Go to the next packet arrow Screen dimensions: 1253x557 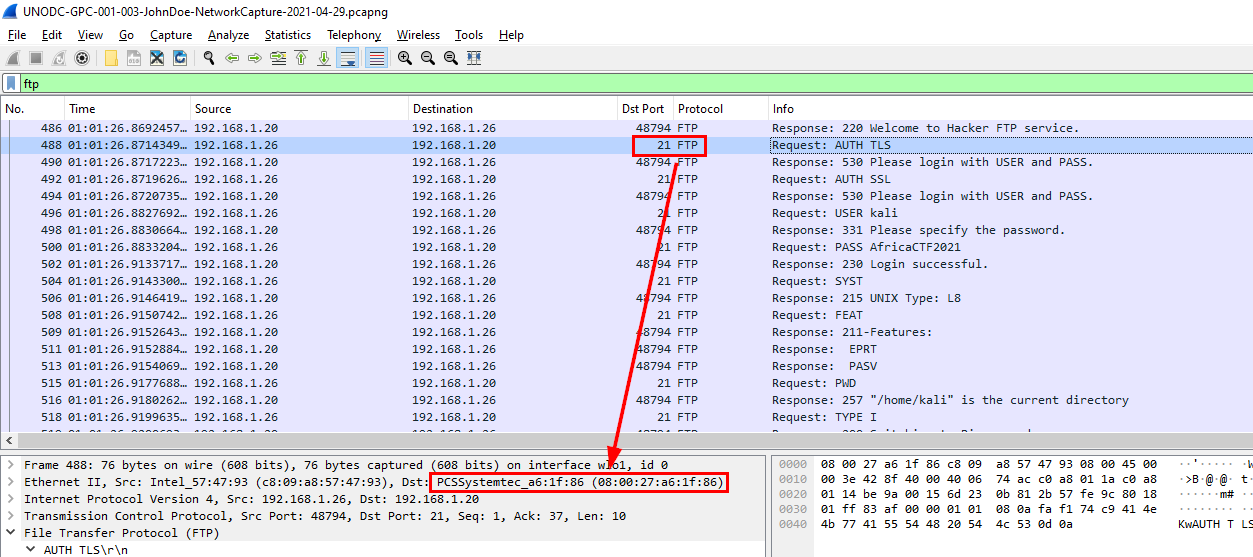[254, 58]
